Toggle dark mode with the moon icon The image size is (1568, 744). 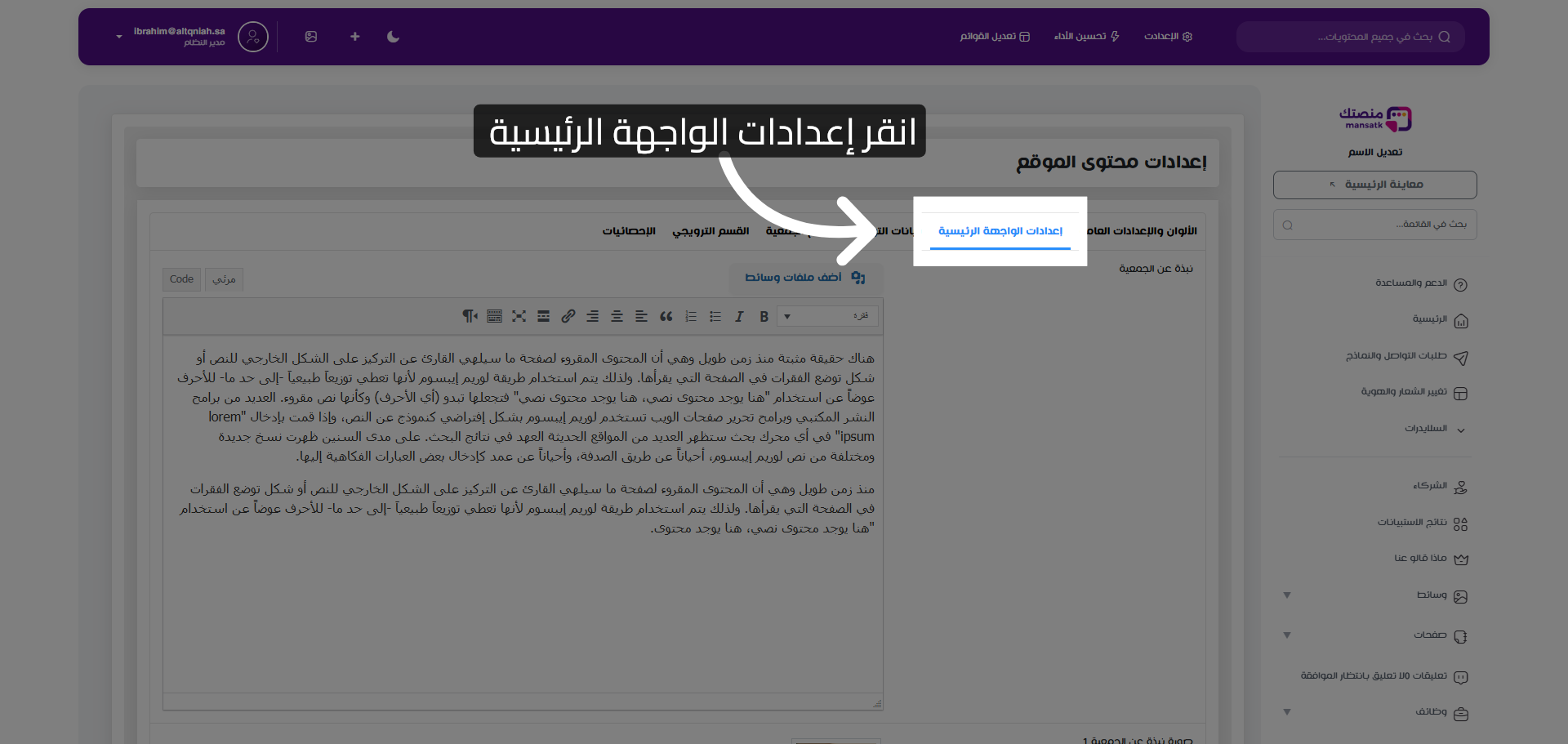point(393,37)
